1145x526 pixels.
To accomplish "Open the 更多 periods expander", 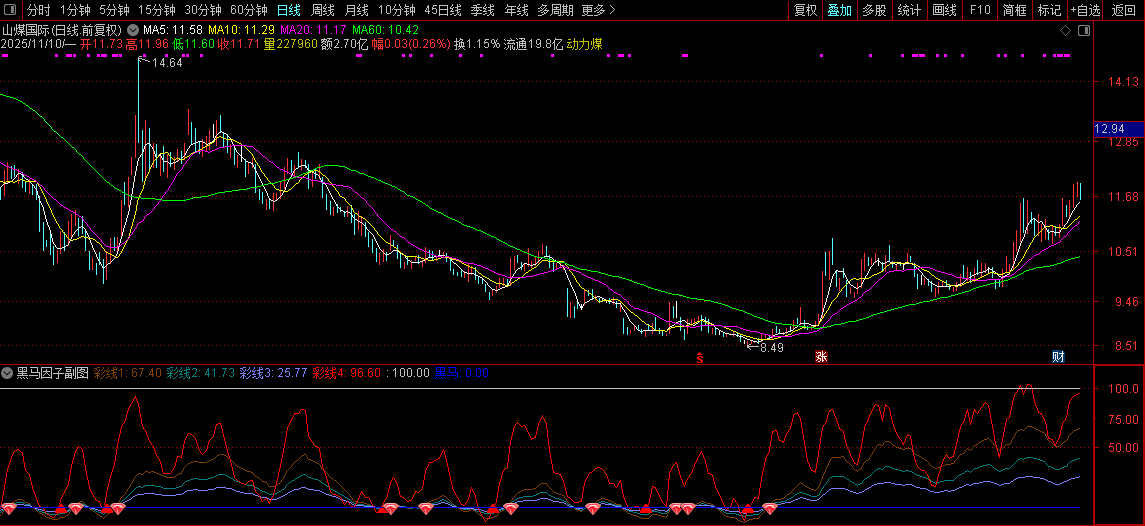I will [x=598, y=10].
